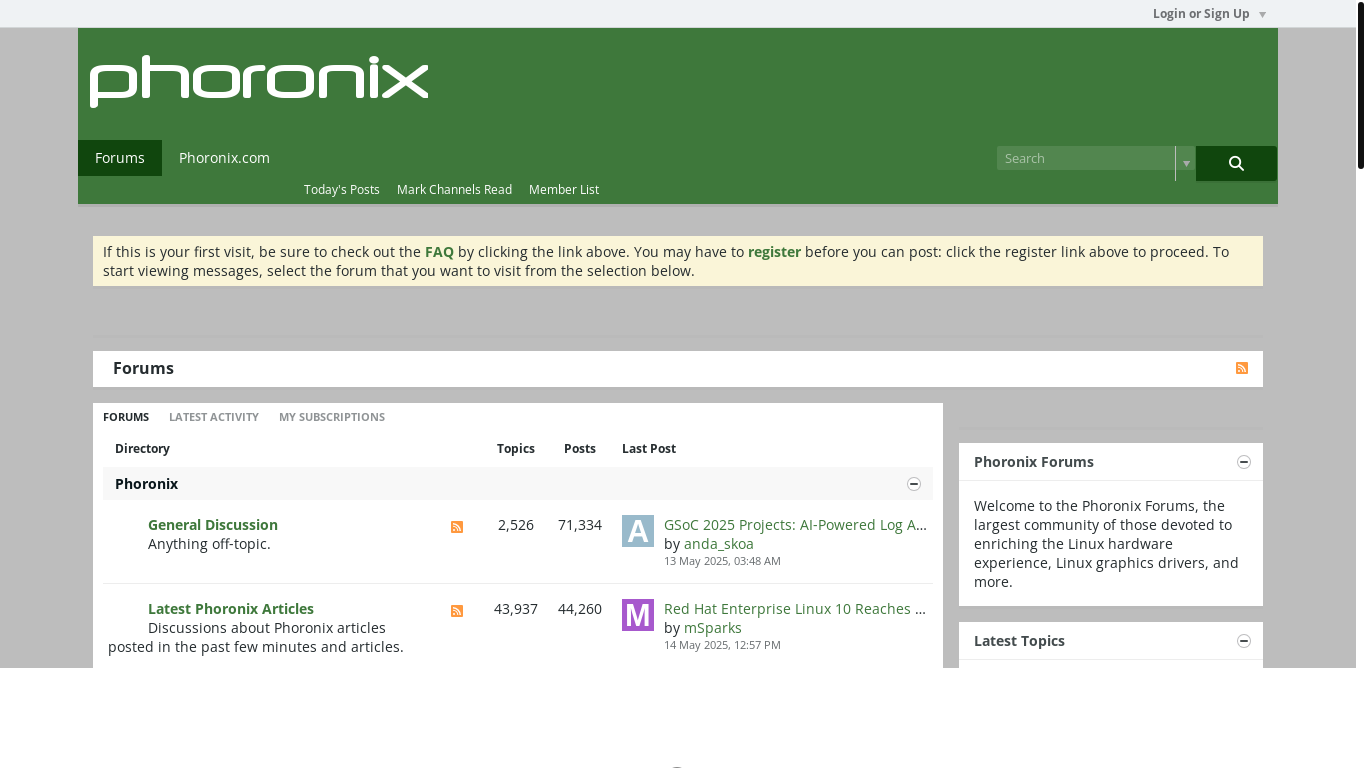Open the FAQ link in notice
The width and height of the screenshot is (1366, 768).
439,252
